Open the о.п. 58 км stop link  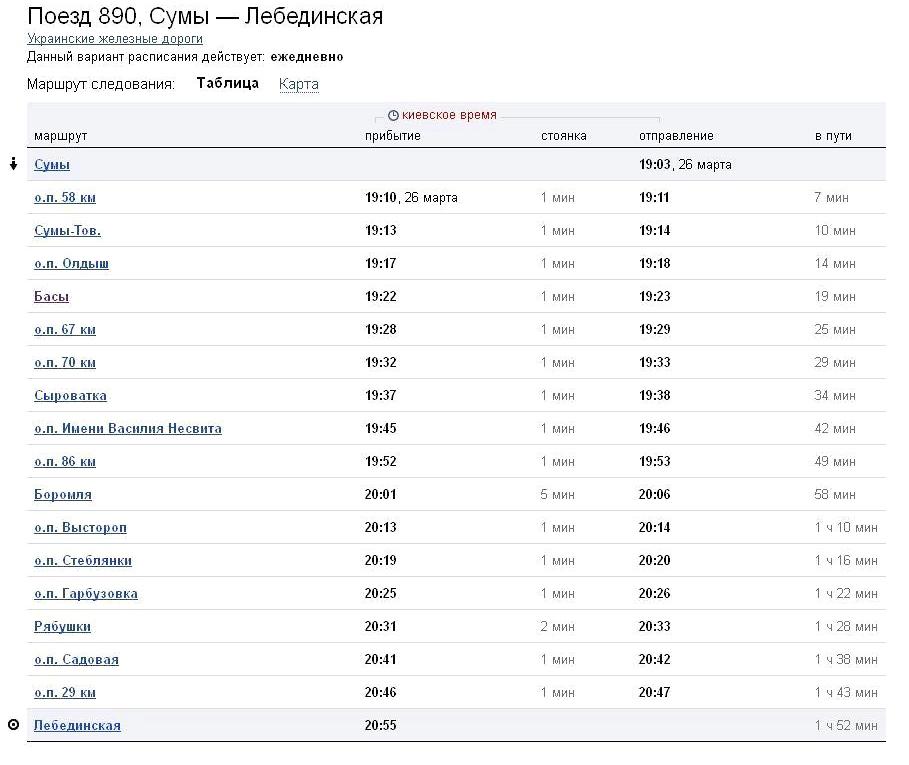coord(65,198)
